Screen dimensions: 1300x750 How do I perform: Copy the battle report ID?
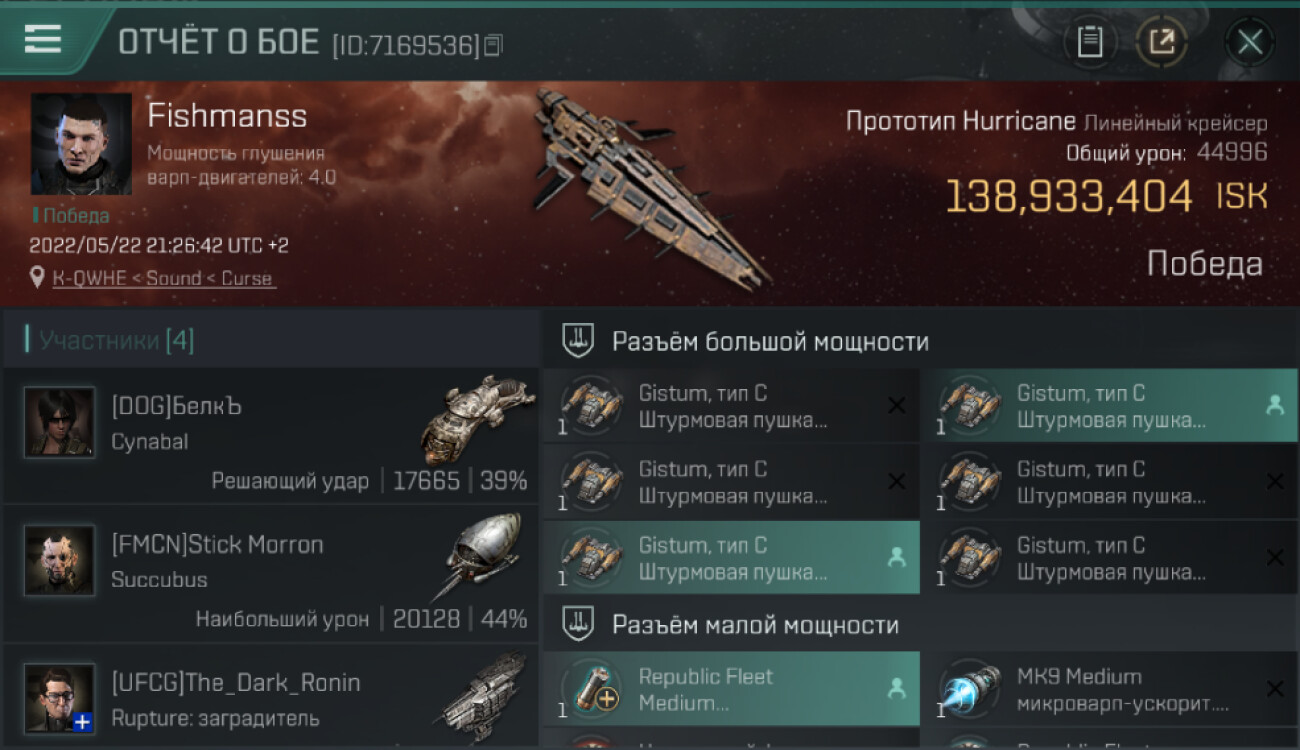tap(492, 45)
